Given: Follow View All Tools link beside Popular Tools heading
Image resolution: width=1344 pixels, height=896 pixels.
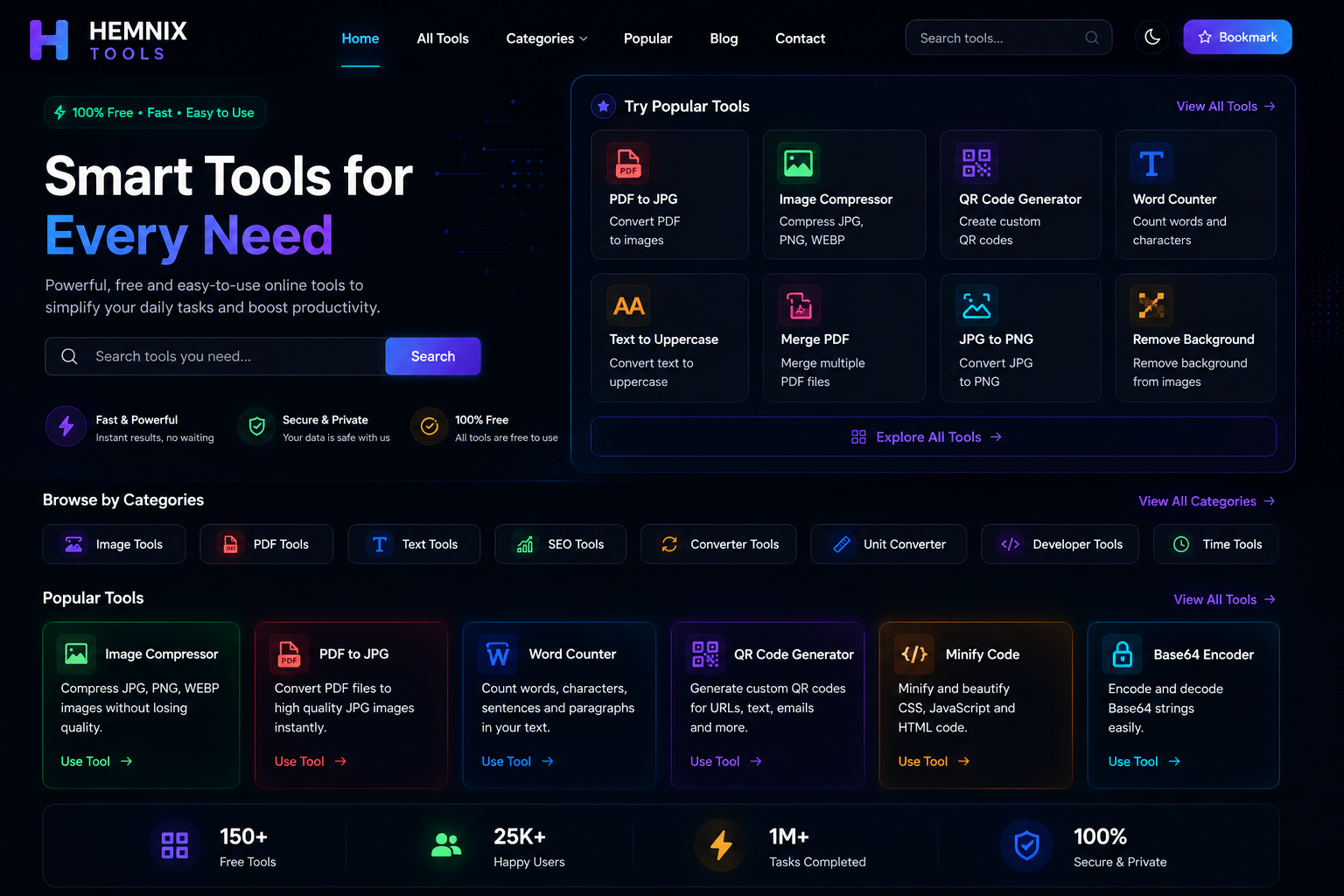Looking at the screenshot, I should tap(1224, 599).
